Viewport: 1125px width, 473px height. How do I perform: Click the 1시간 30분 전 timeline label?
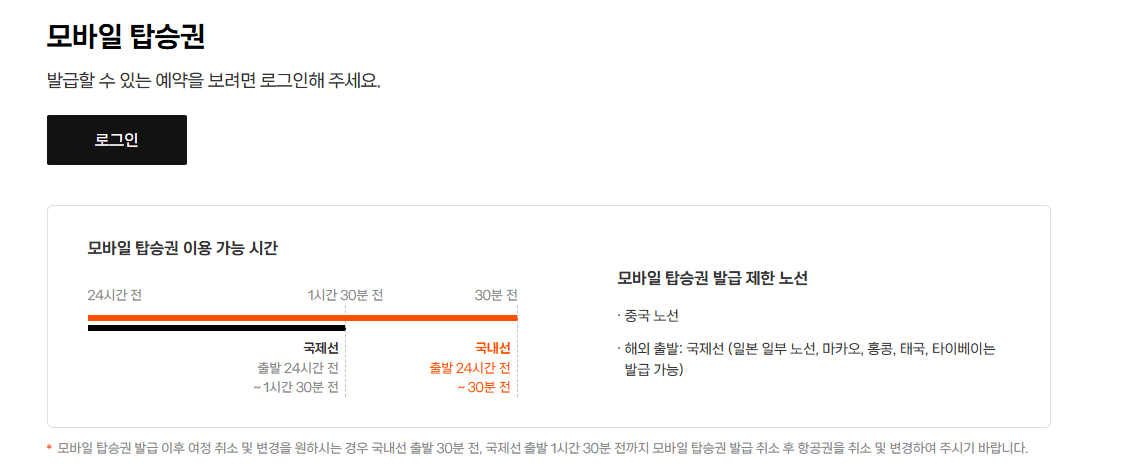click(x=345, y=296)
